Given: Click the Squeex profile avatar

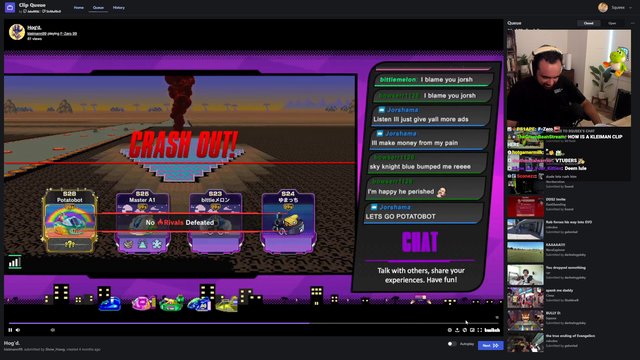Looking at the screenshot, I should click(603, 7).
